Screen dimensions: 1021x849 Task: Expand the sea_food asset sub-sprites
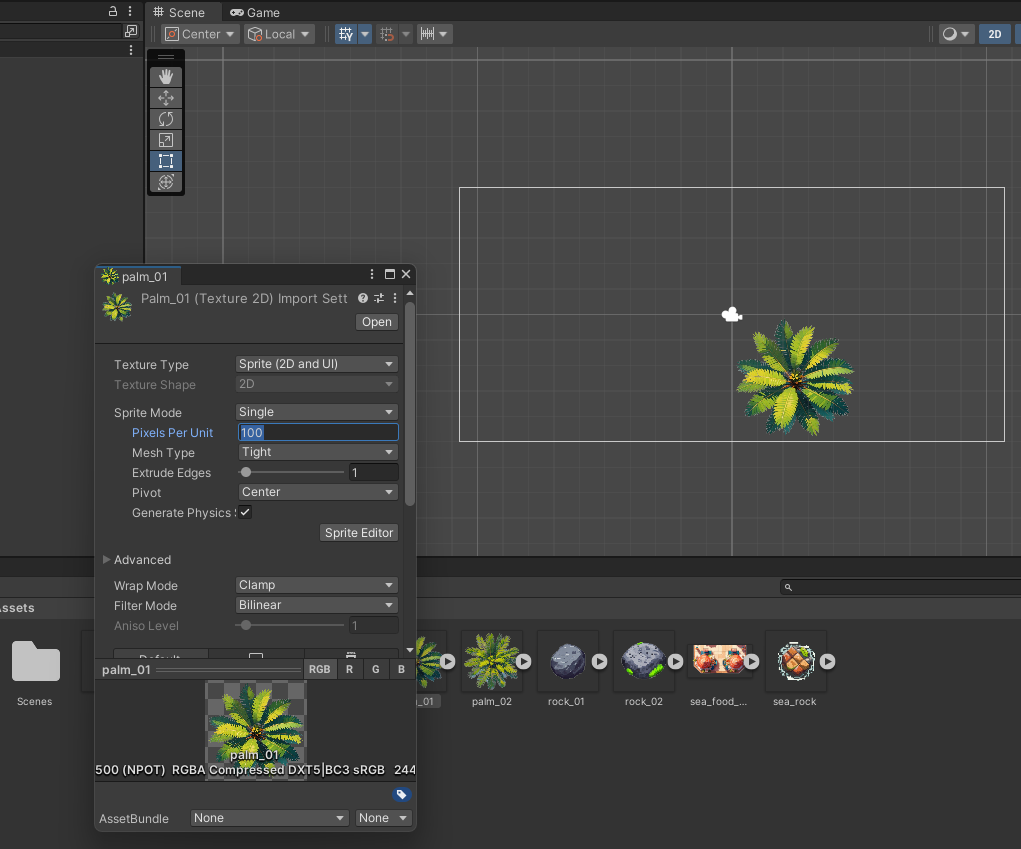[x=751, y=661]
